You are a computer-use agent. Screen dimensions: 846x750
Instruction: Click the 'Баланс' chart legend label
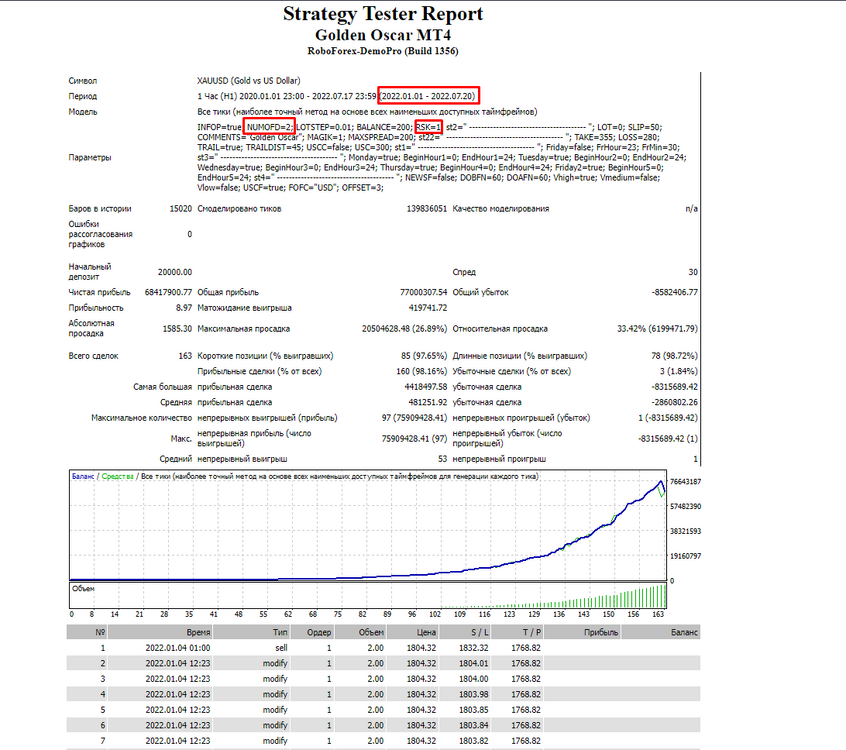pyautogui.click(x=83, y=476)
